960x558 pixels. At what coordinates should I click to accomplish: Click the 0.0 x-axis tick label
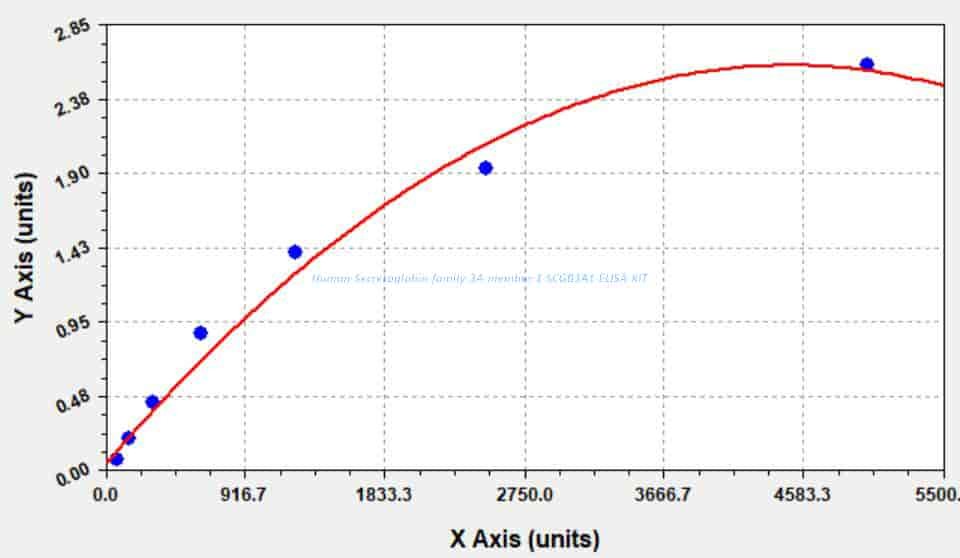pyautogui.click(x=105, y=494)
